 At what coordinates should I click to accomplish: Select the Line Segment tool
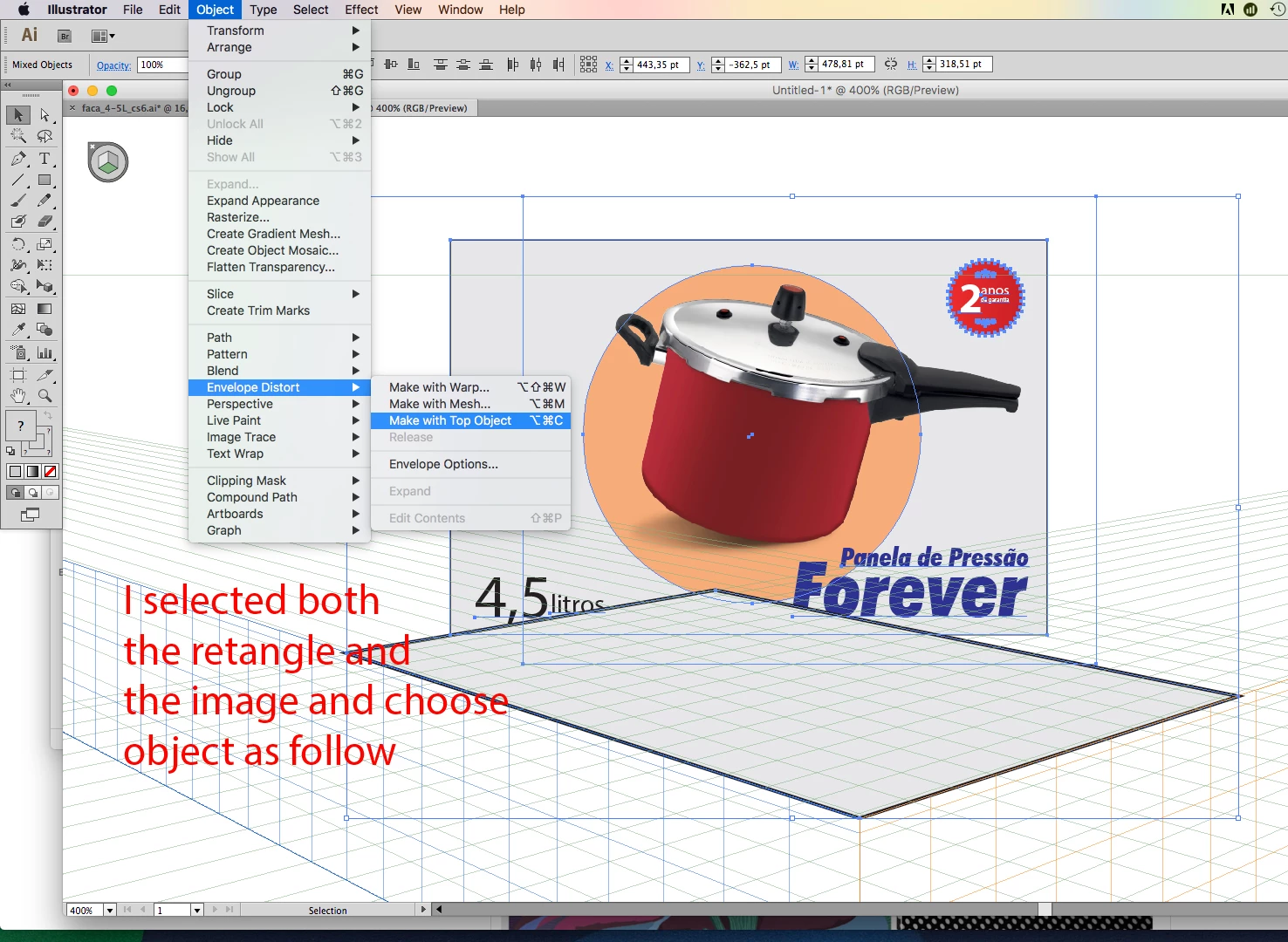tap(18, 180)
